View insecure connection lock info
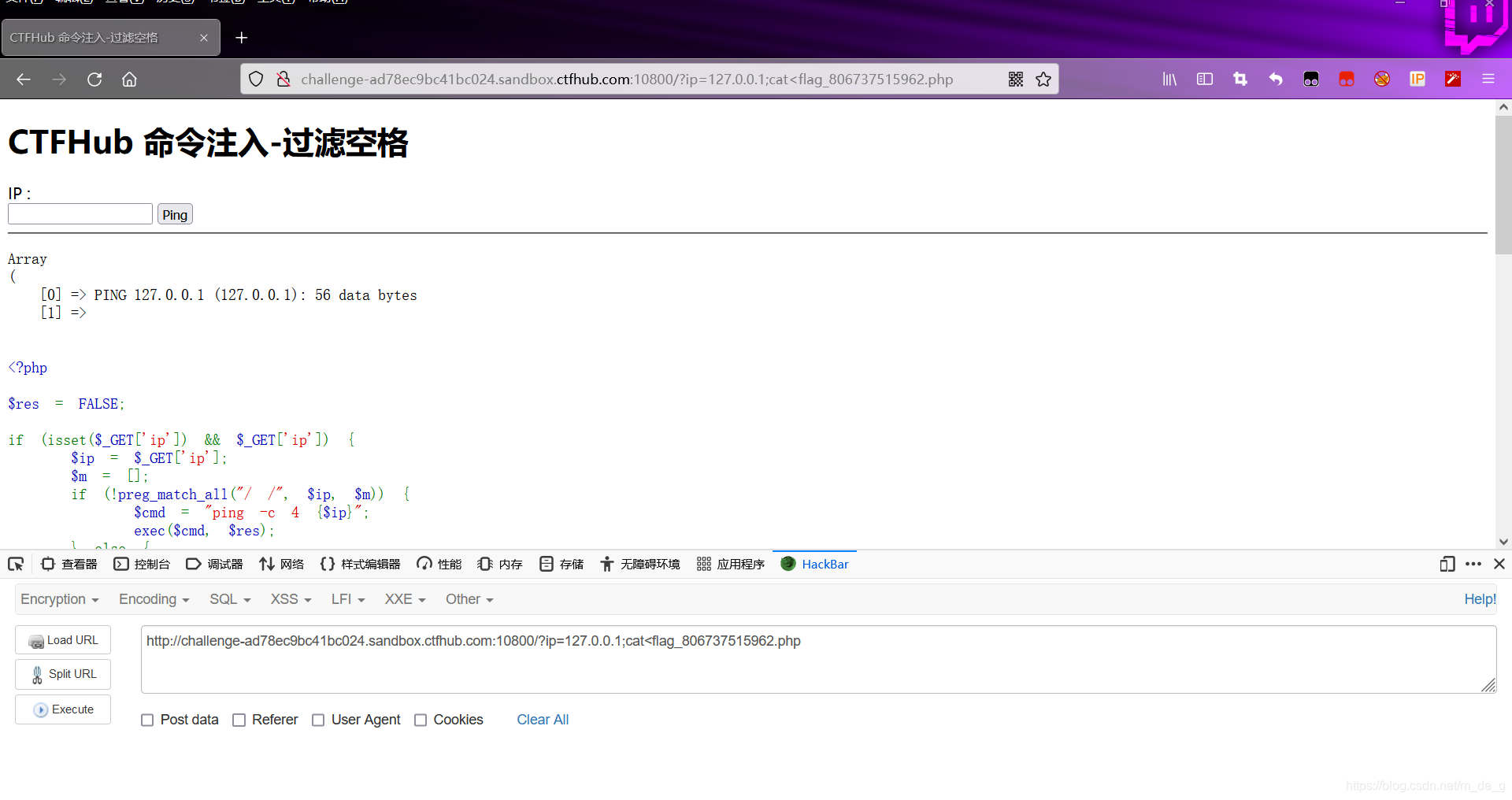Image resolution: width=1512 pixels, height=800 pixels. (x=283, y=80)
